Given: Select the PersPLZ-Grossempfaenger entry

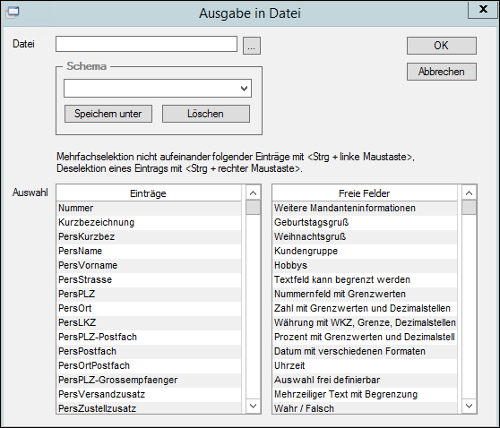Looking at the screenshot, I should [149, 380].
